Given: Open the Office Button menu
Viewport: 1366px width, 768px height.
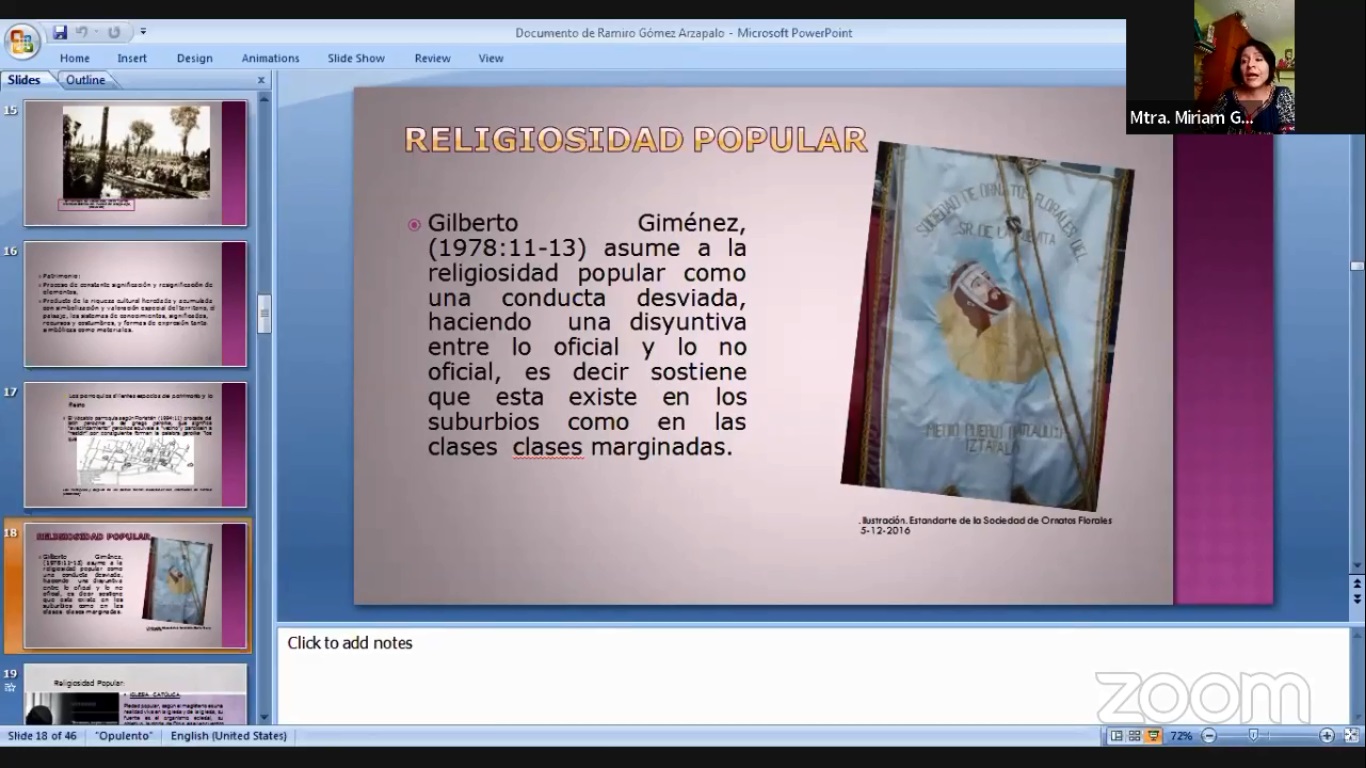Looking at the screenshot, I should (x=21, y=42).
